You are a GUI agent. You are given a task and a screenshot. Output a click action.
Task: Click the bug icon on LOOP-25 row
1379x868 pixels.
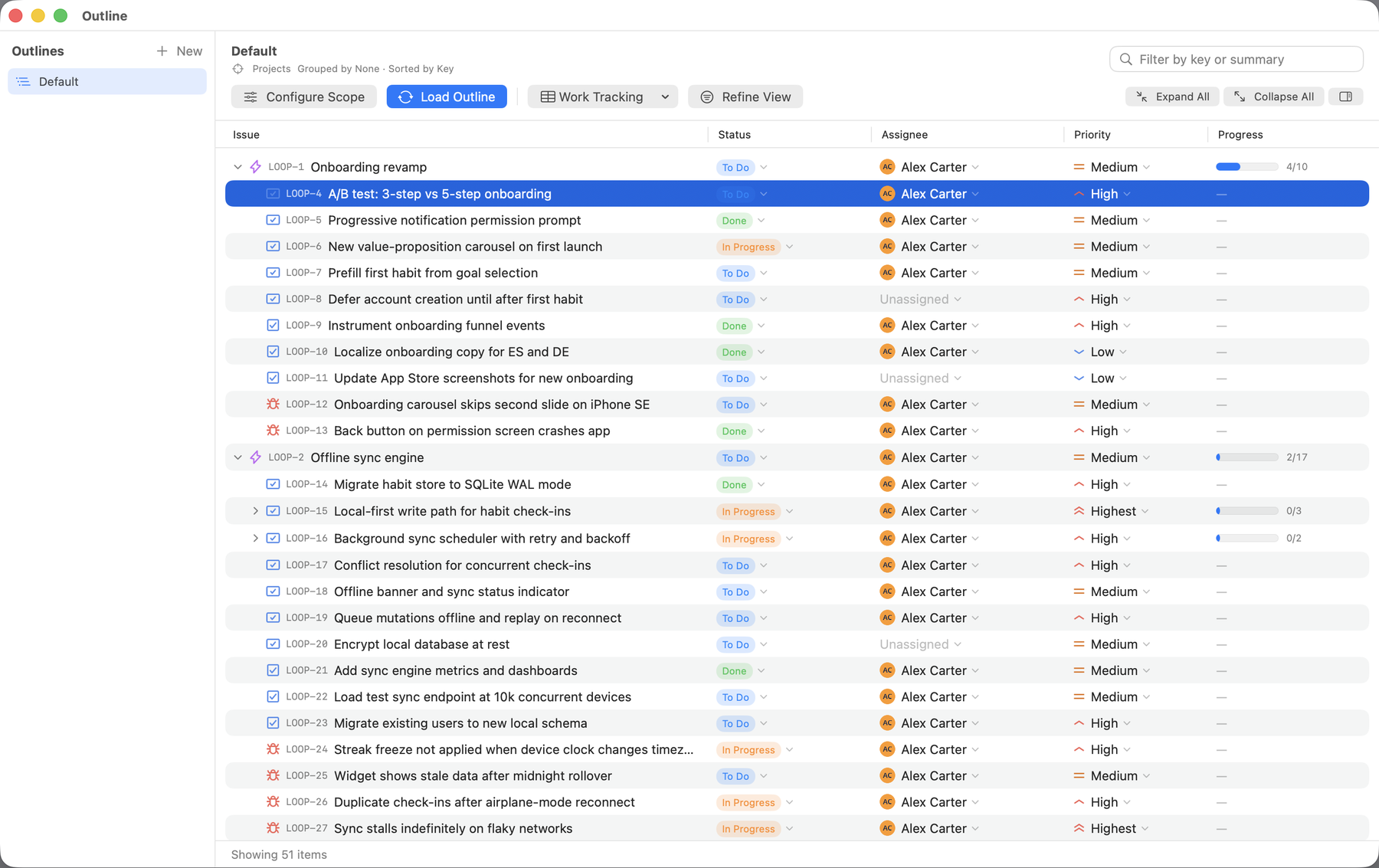[x=273, y=775]
